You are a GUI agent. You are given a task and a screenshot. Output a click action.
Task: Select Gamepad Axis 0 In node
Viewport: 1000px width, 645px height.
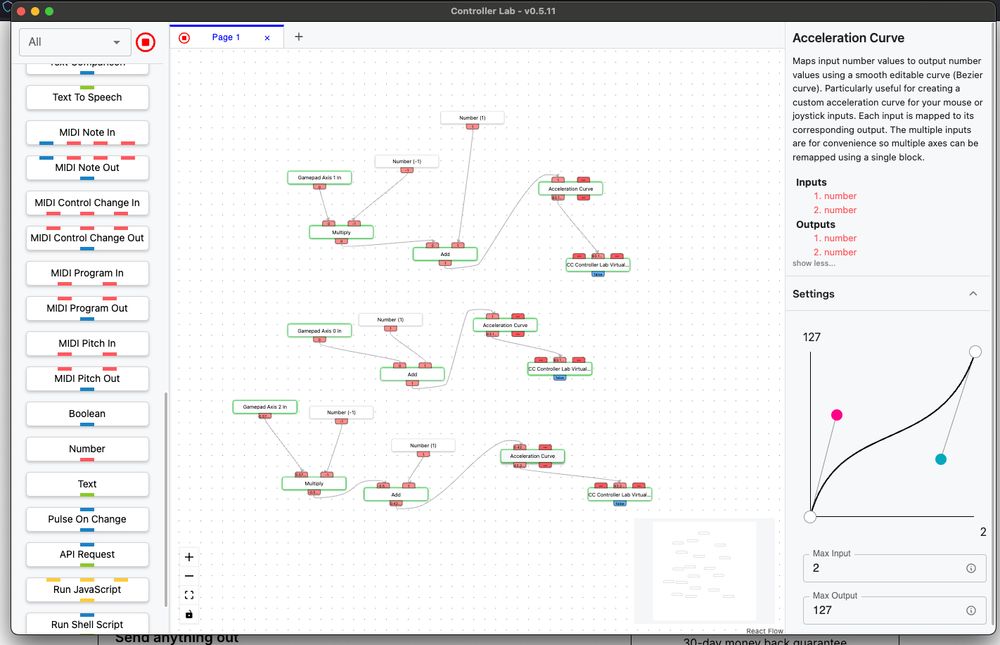320,330
